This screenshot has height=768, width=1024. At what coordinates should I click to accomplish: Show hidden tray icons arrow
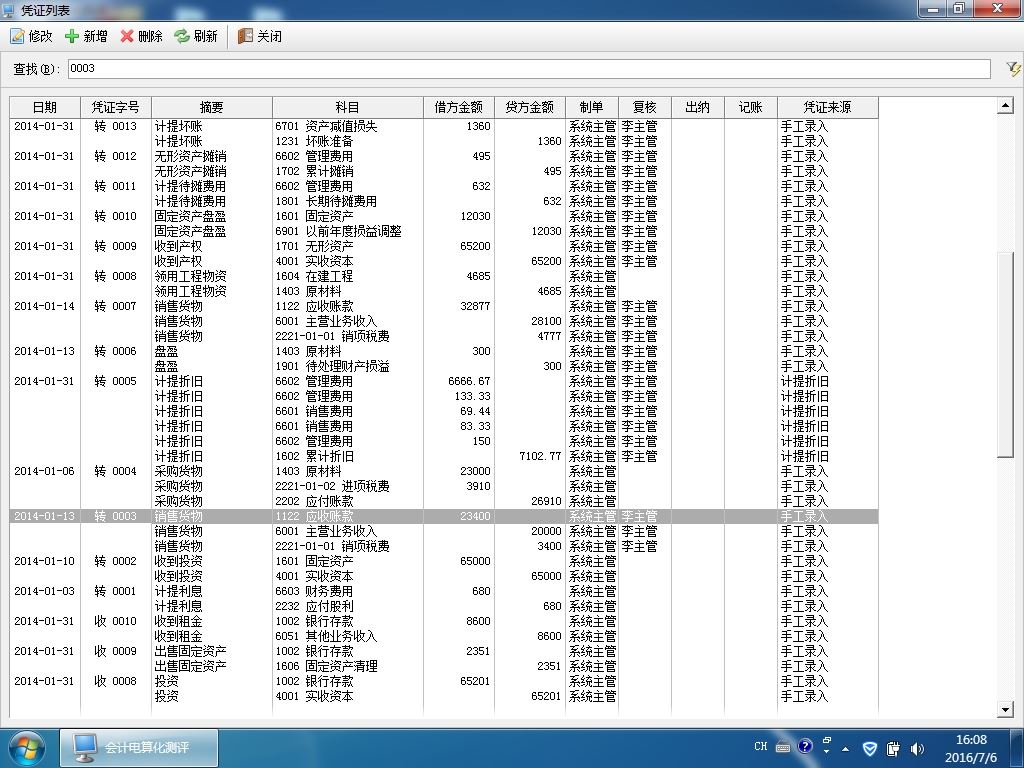846,749
